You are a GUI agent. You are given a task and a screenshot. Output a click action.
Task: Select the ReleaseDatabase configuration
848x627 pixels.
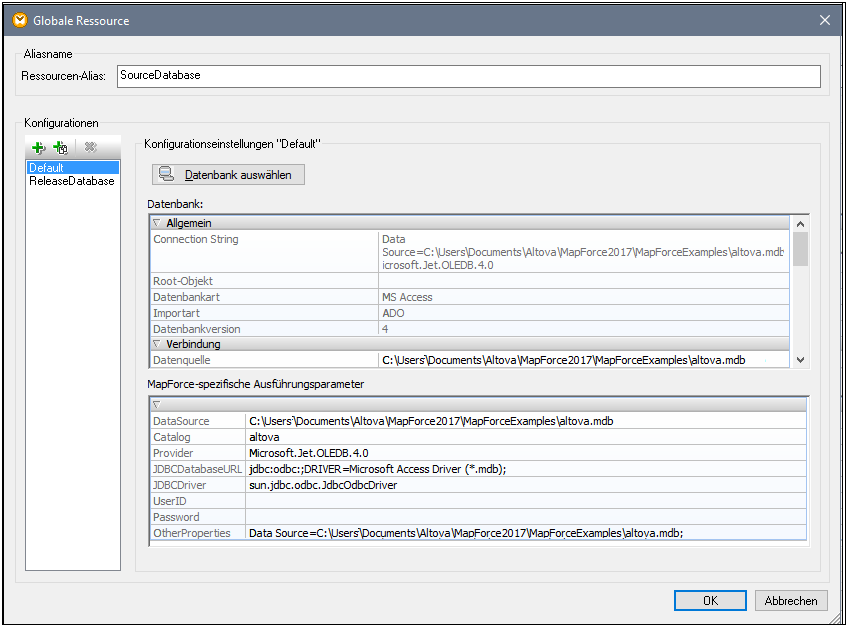tap(72, 181)
